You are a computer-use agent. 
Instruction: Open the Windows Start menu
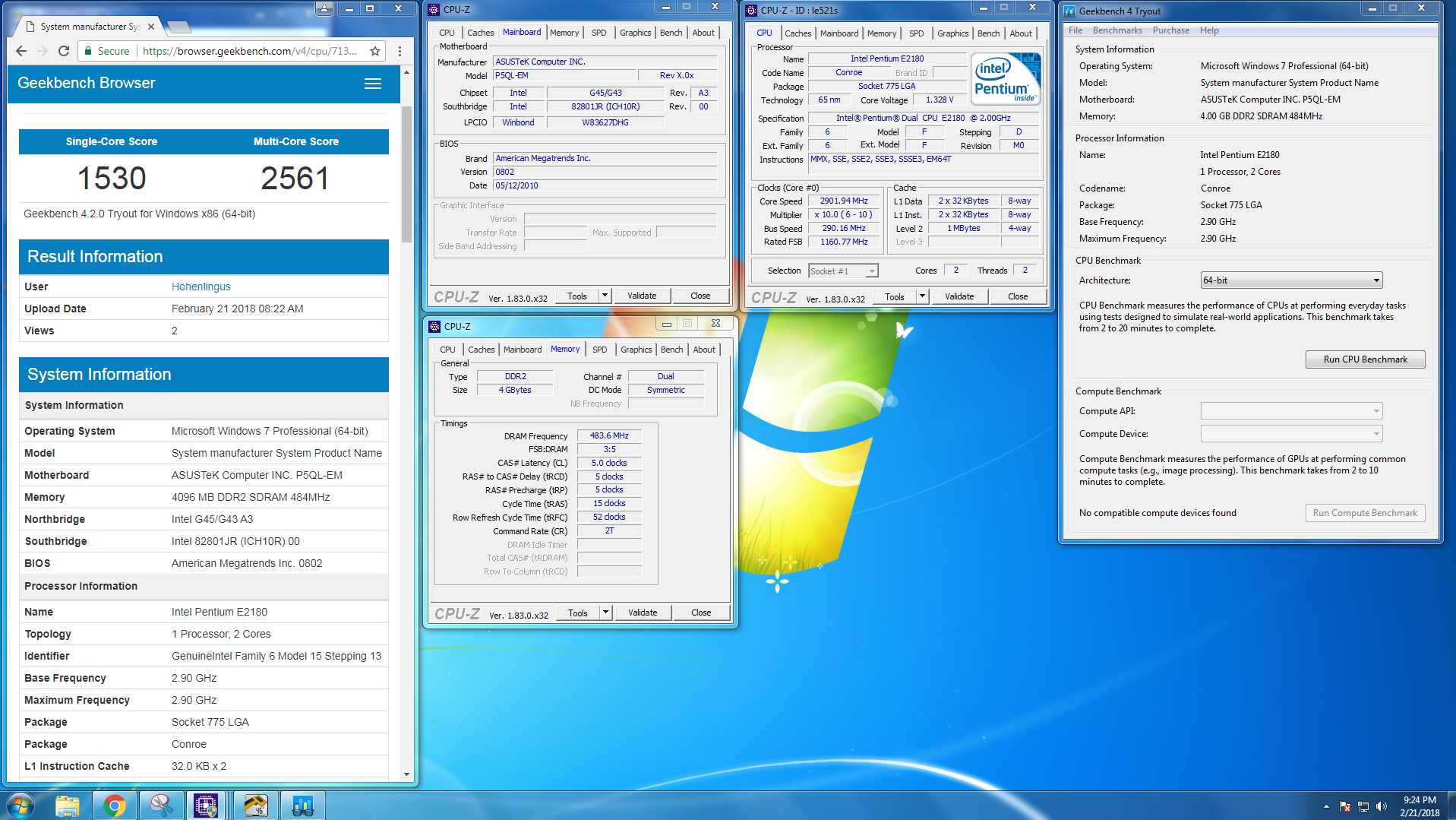coord(20,806)
